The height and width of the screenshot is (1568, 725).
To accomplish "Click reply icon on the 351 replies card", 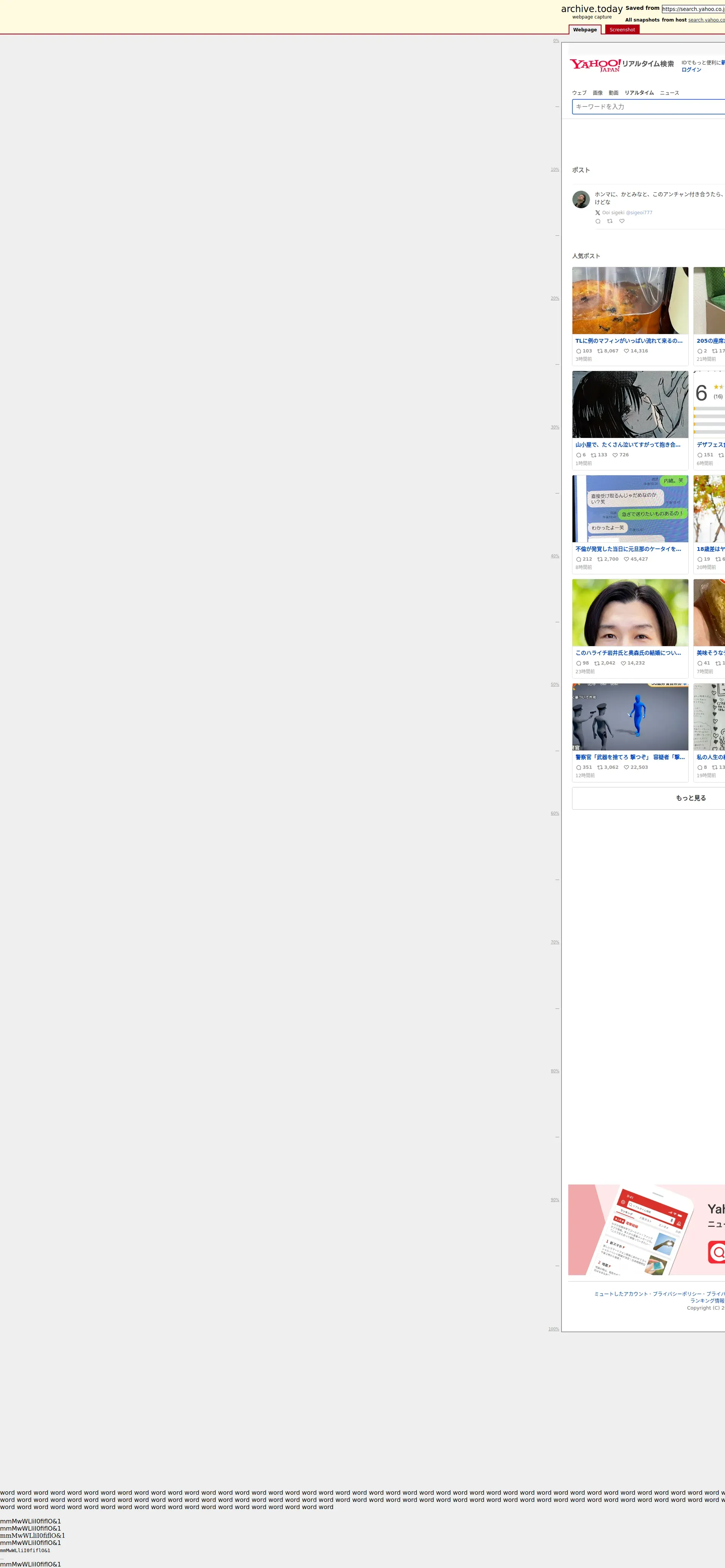I will 578,768.
